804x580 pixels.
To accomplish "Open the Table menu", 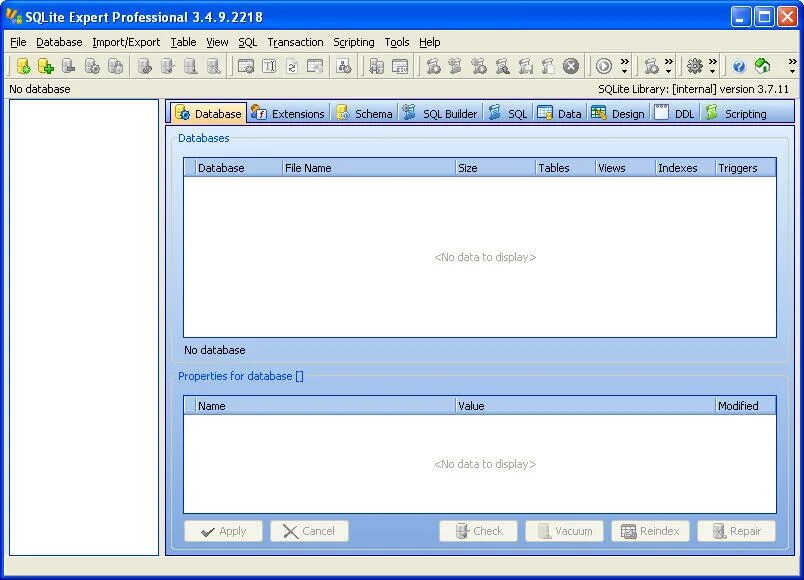I will (x=183, y=42).
